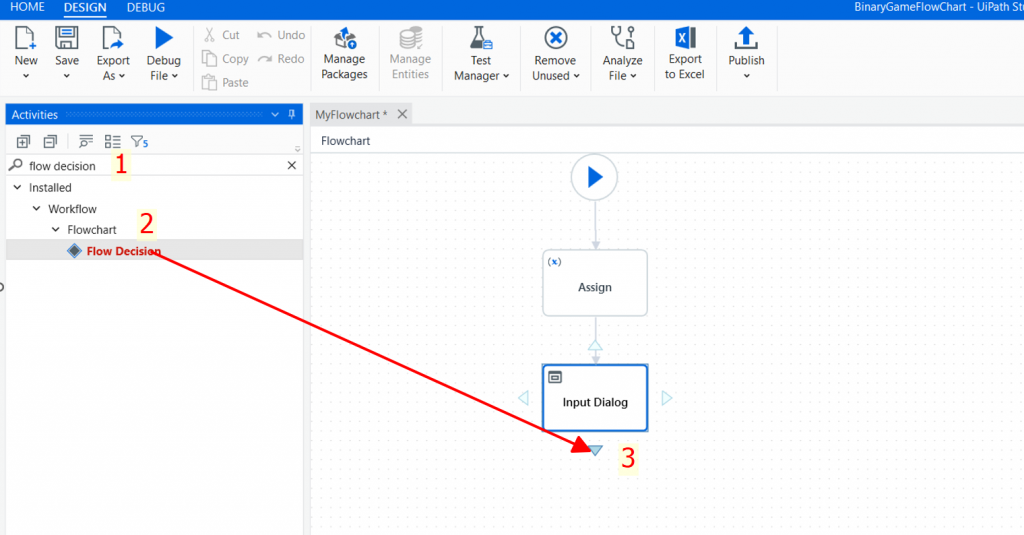Select the Start node circle

[594, 177]
